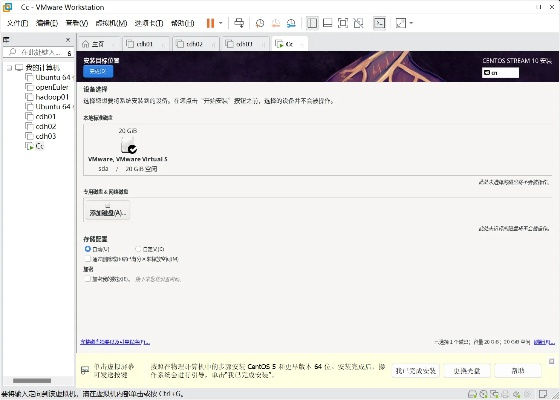The height and width of the screenshot is (400, 560).
Task: Click the blue Done button
Action: tap(98, 71)
